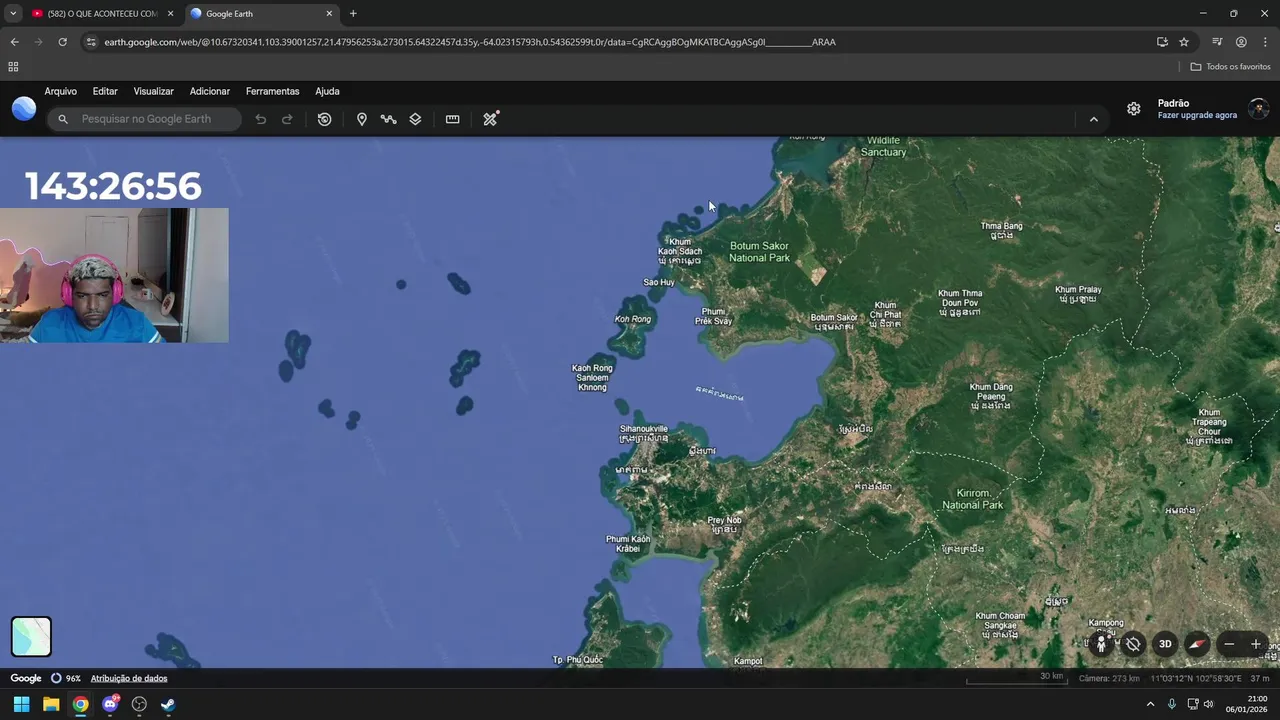Switch map to 3D view
The height and width of the screenshot is (720, 1280).
click(1165, 644)
